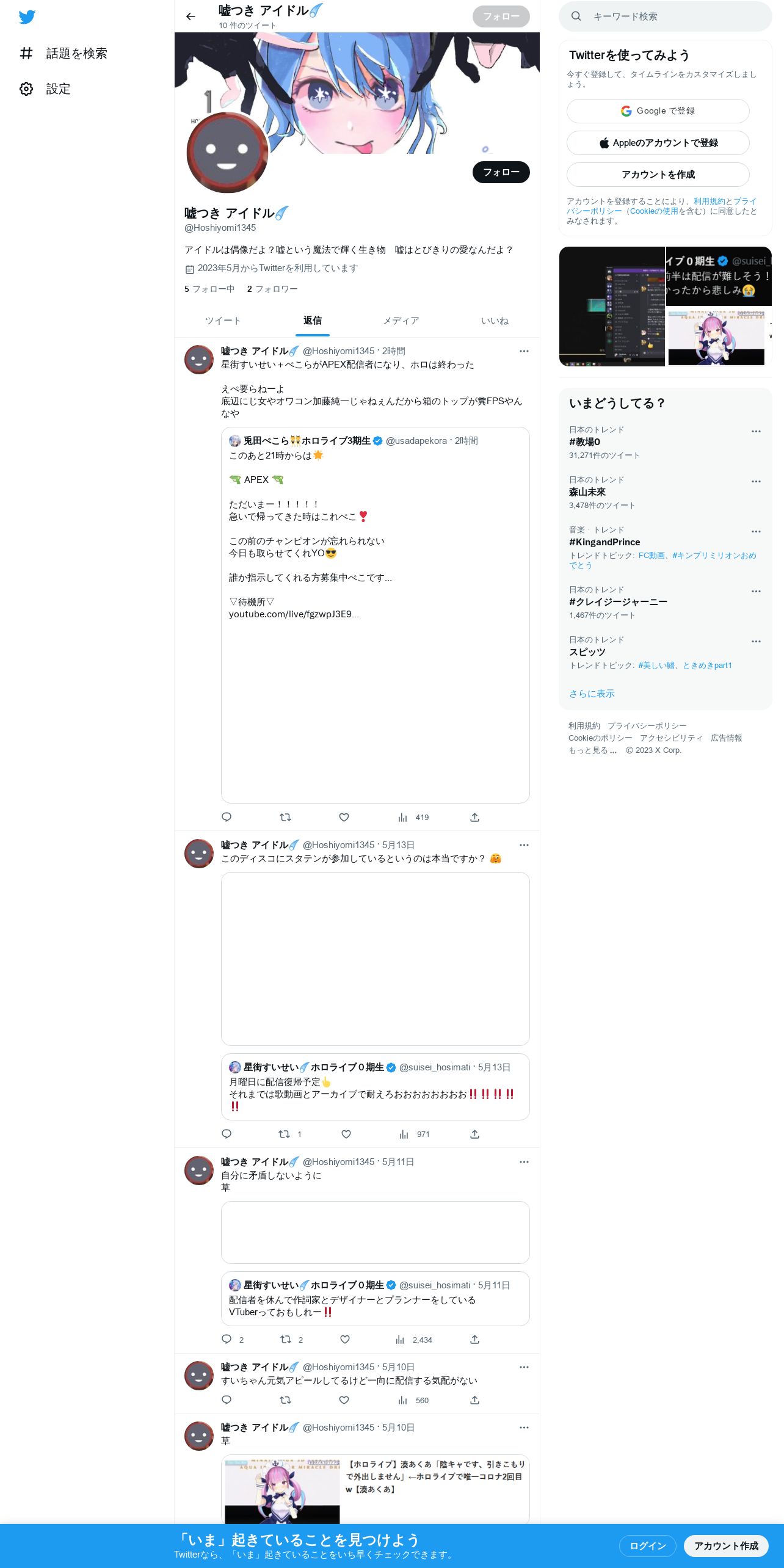
Task: Open more options for #教場0 trend
Action: (756, 431)
